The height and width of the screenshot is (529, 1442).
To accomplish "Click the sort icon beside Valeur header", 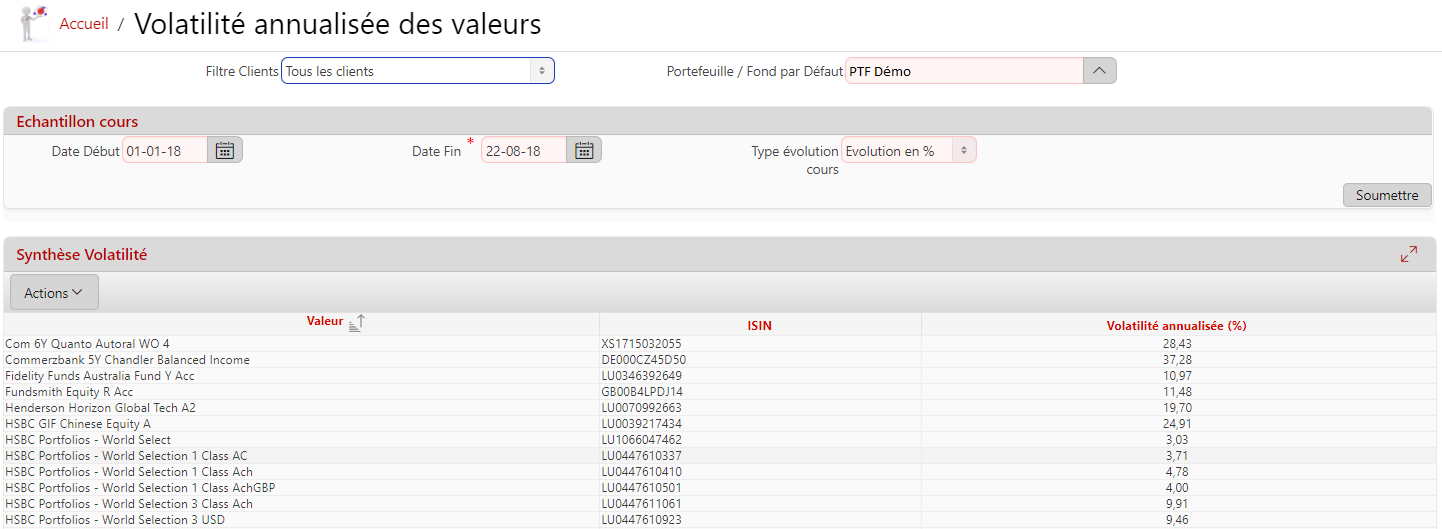I will tap(357, 323).
